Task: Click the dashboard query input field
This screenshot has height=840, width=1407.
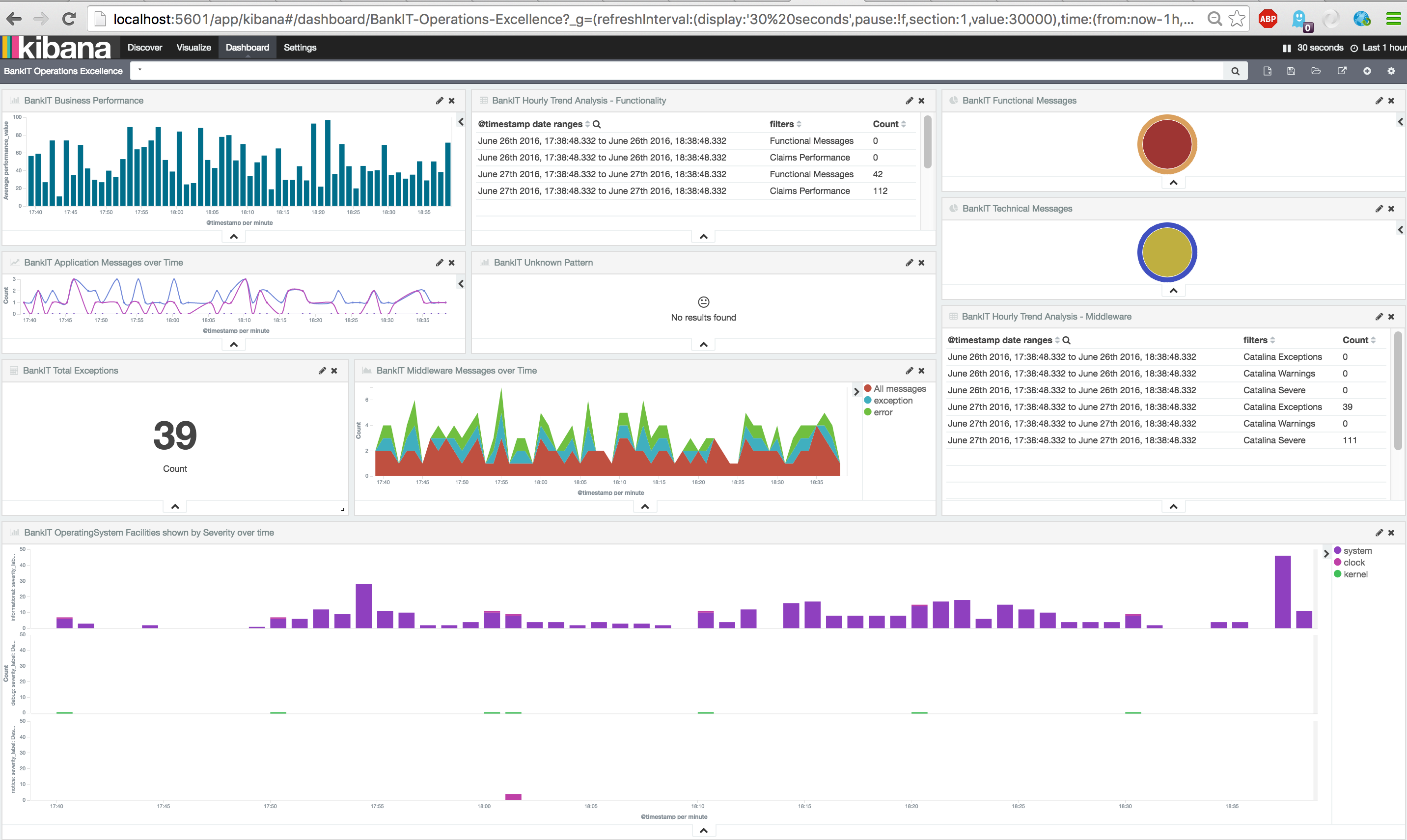Action: coord(677,71)
